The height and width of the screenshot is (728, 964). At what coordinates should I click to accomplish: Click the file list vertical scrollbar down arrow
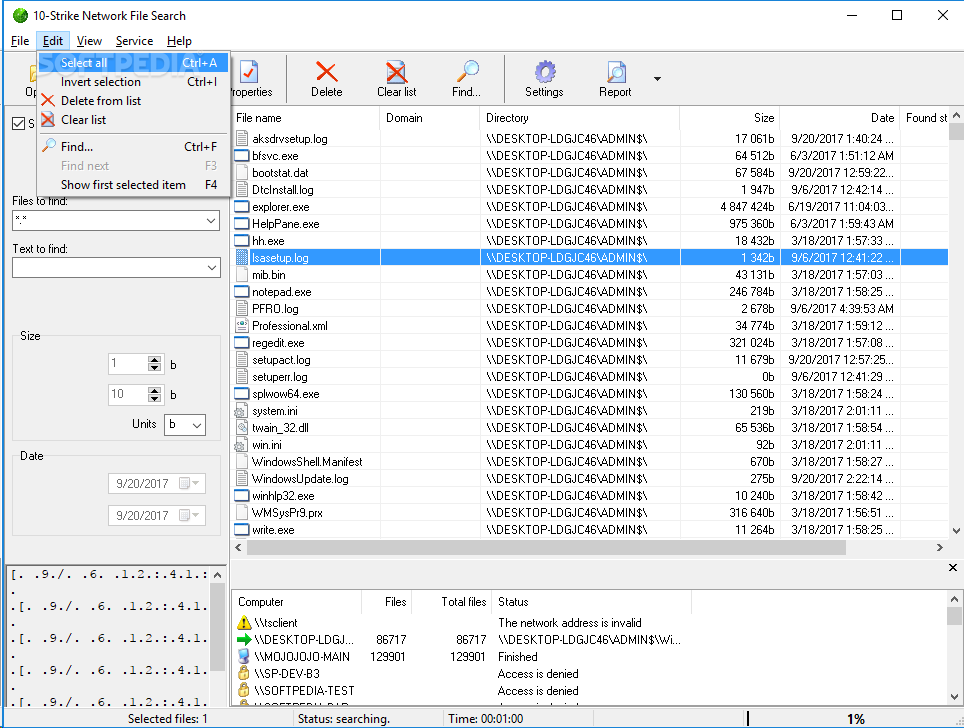956,530
